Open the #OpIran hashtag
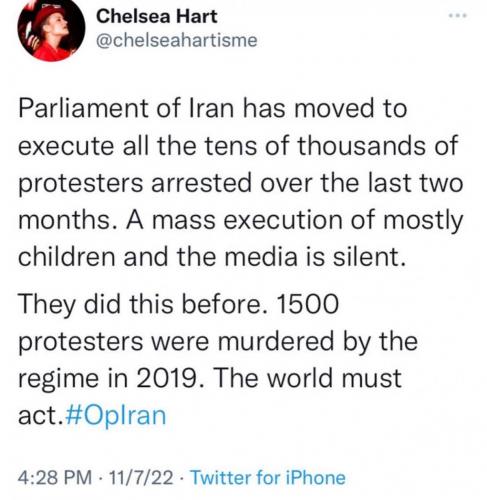 (x=116, y=415)
